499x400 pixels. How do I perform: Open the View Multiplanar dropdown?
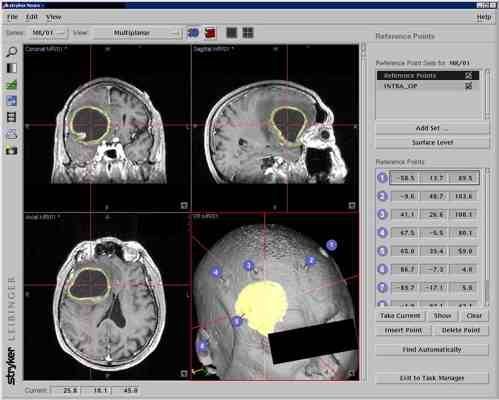pyautogui.click(x=138, y=33)
